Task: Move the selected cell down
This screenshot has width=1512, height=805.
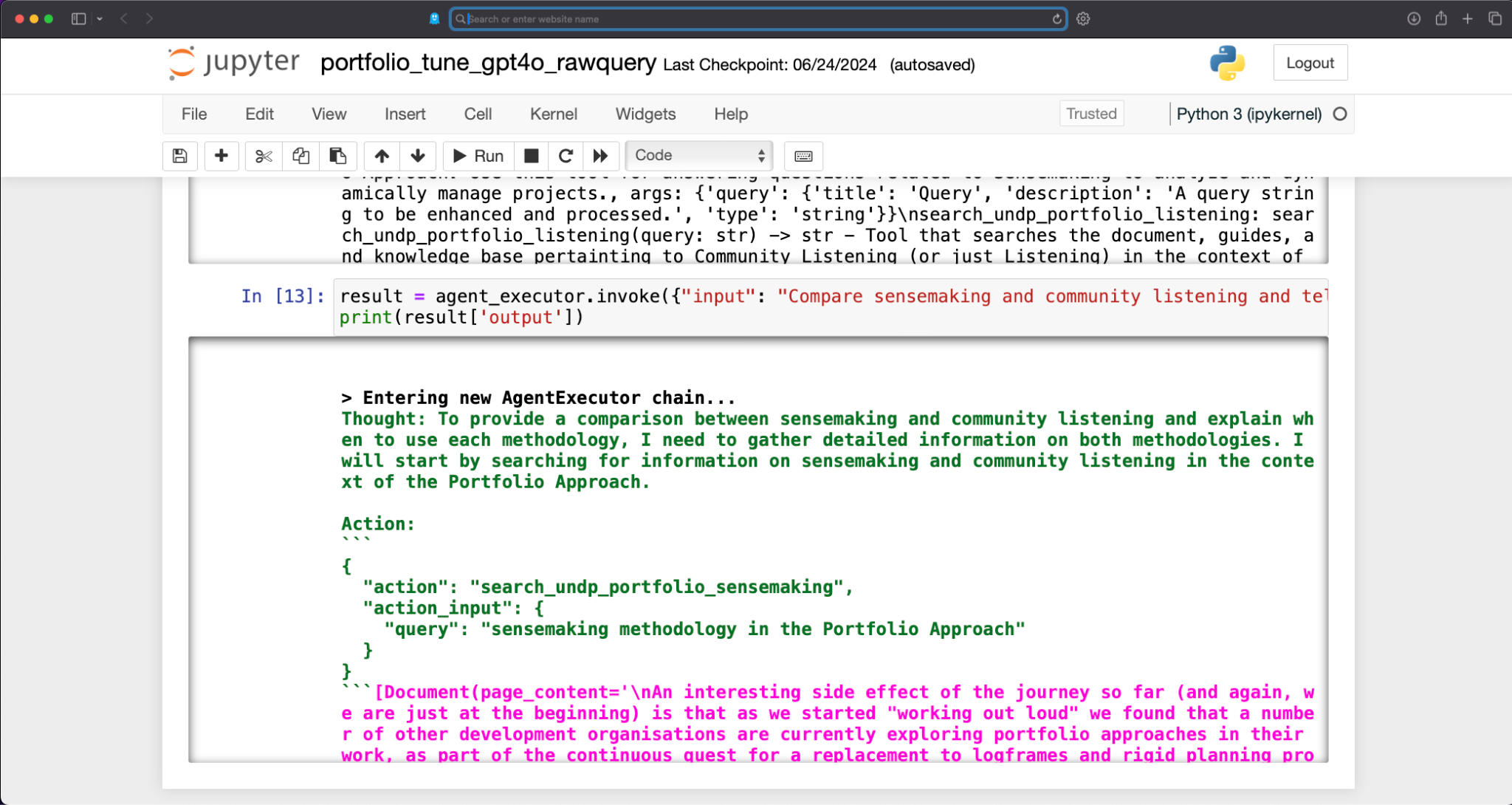Action: (418, 156)
